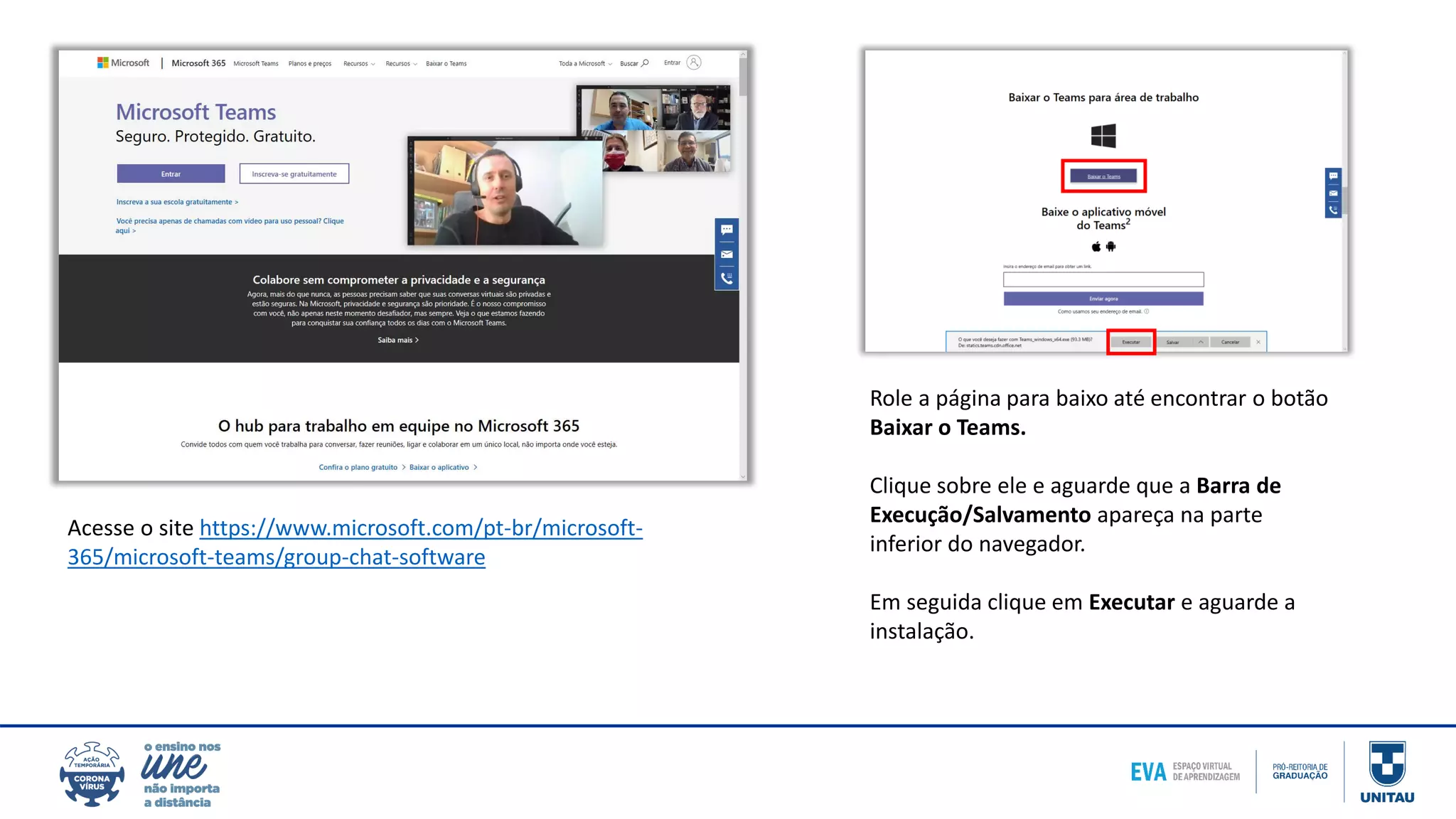
Task: Click the heading Baixar o Teams para área de trabalho
Action: pyautogui.click(x=1103, y=97)
